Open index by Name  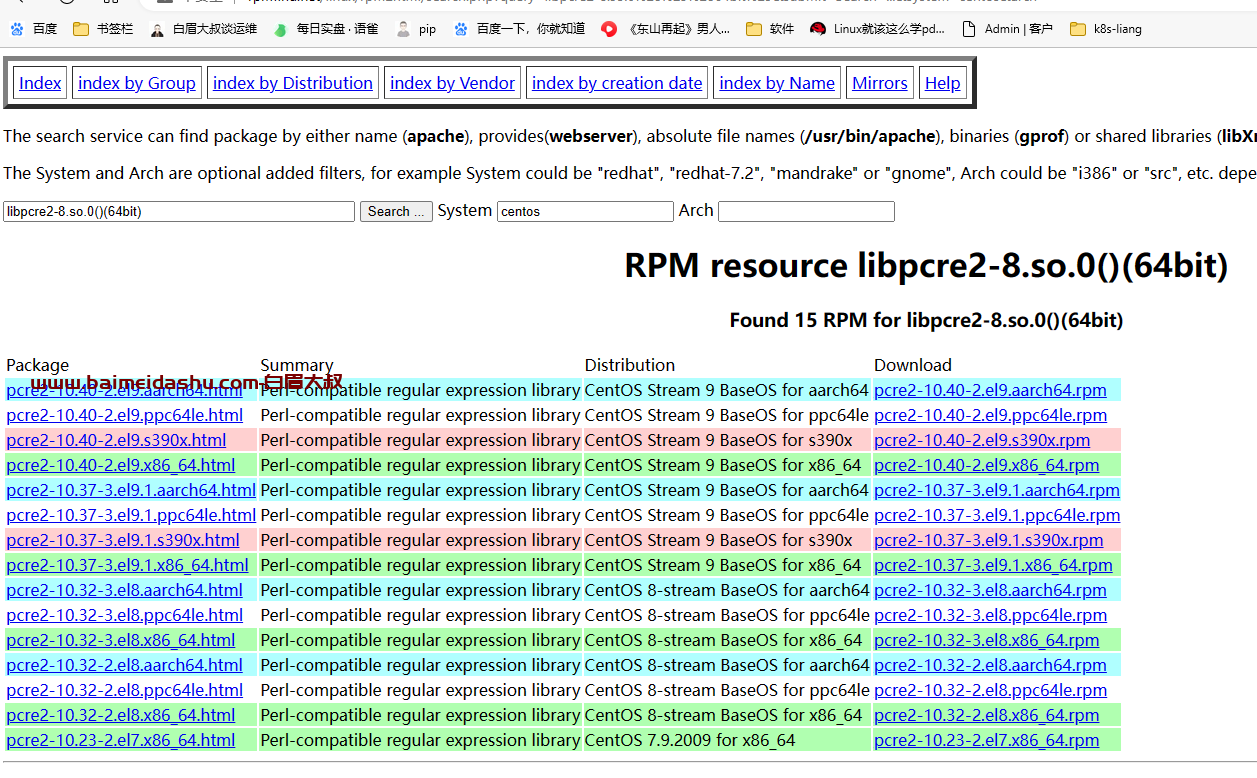click(777, 83)
